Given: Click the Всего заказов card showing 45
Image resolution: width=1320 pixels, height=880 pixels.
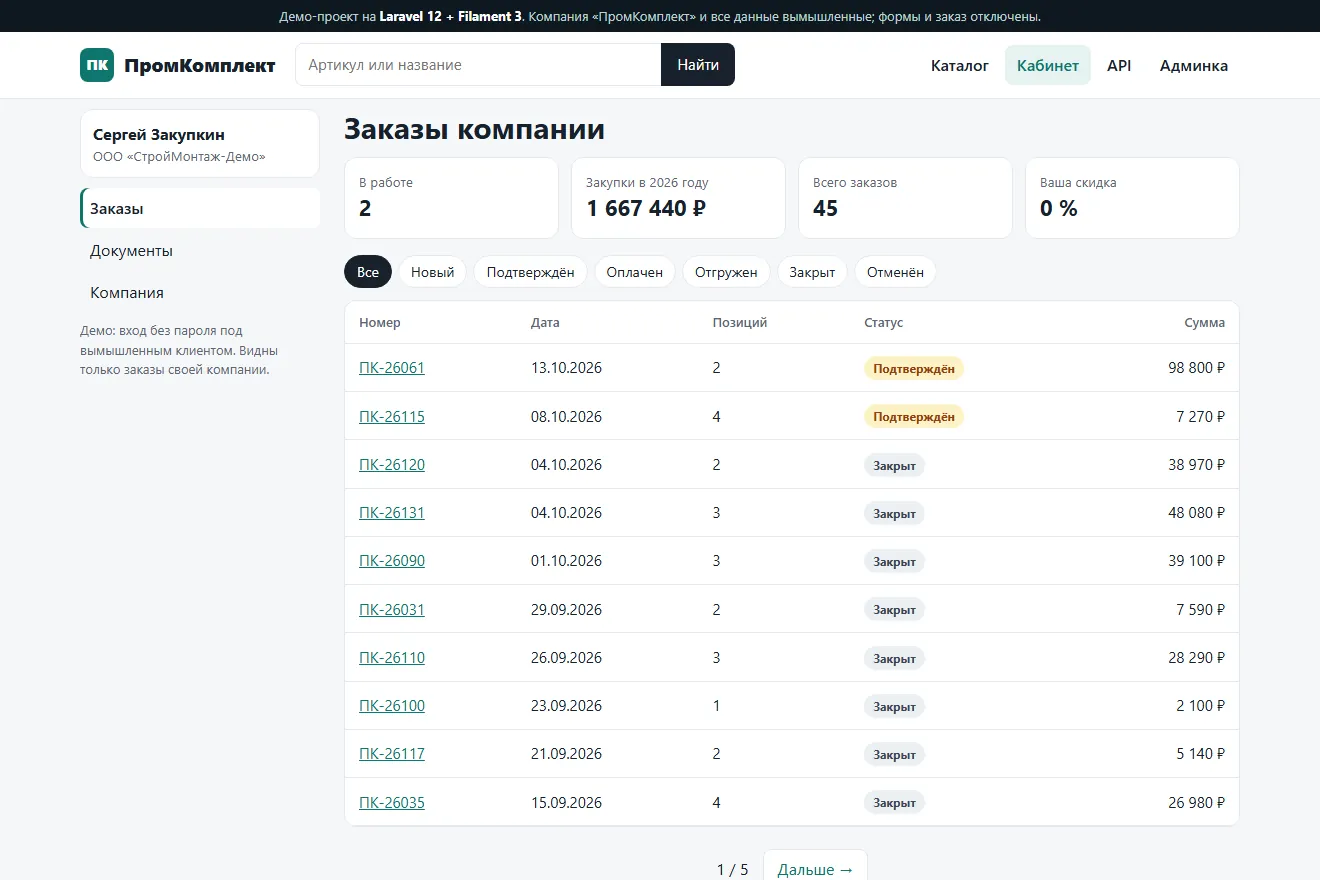Looking at the screenshot, I should point(906,198).
